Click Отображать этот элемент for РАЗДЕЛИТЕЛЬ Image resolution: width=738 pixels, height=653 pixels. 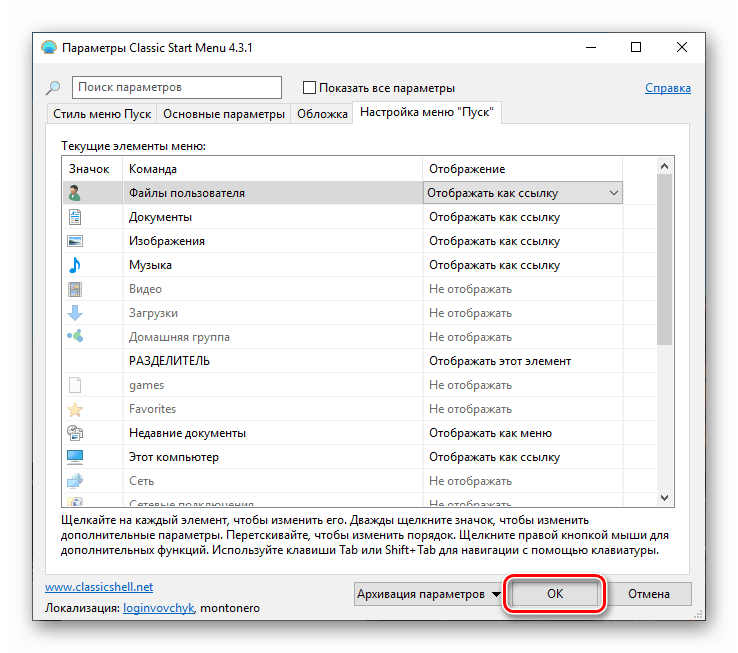[500, 361]
